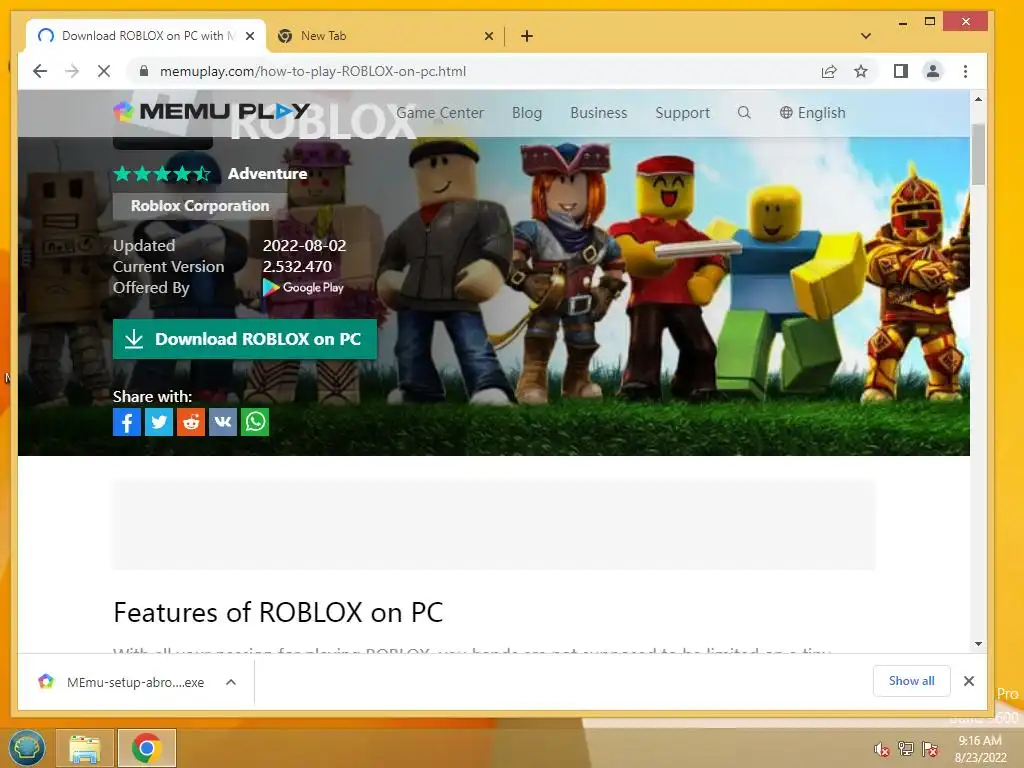1024x768 pixels.
Task: Click the site search magnifier icon
Action: pyautogui.click(x=744, y=112)
